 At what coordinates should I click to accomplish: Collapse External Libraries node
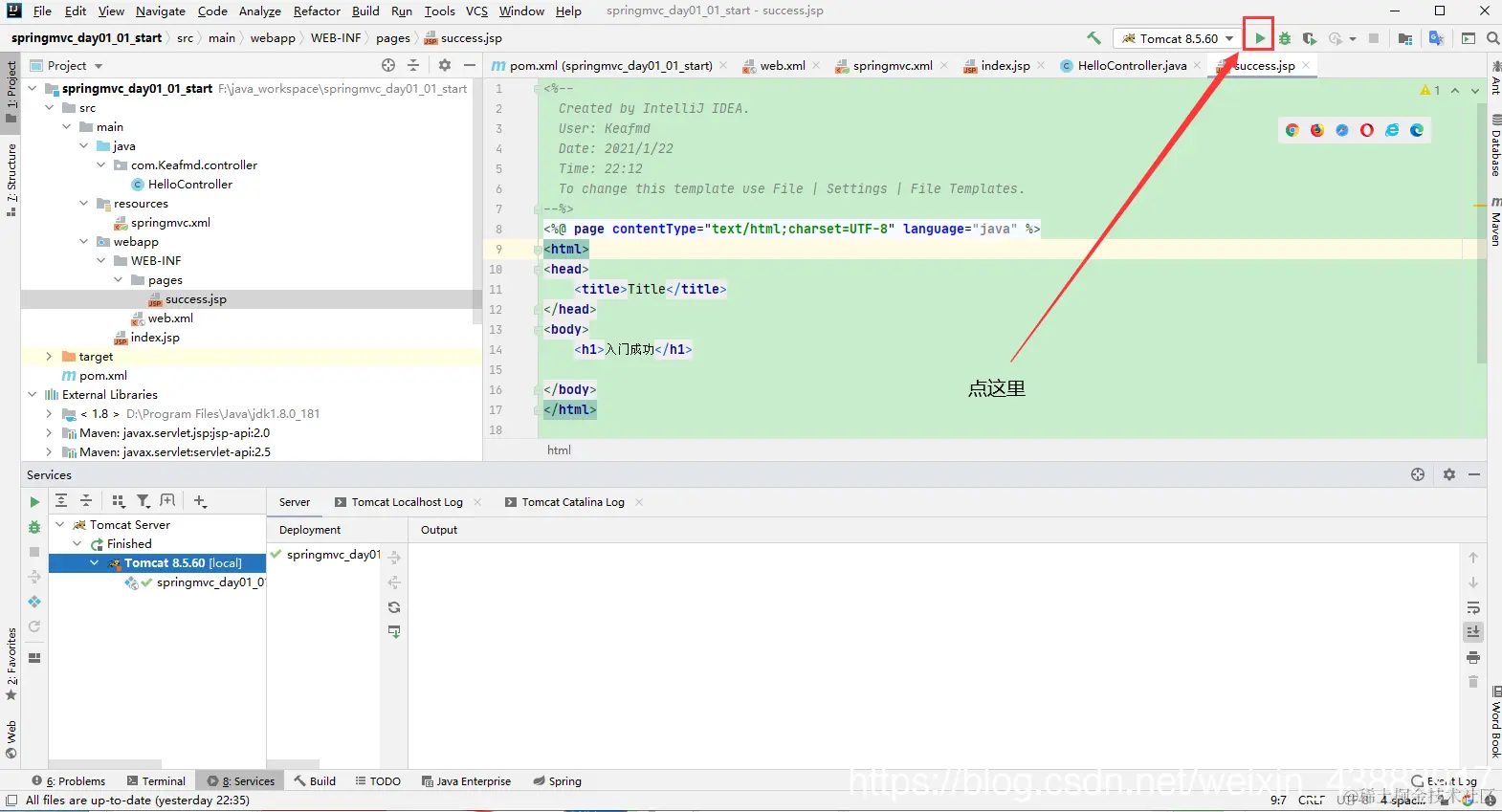point(33,395)
